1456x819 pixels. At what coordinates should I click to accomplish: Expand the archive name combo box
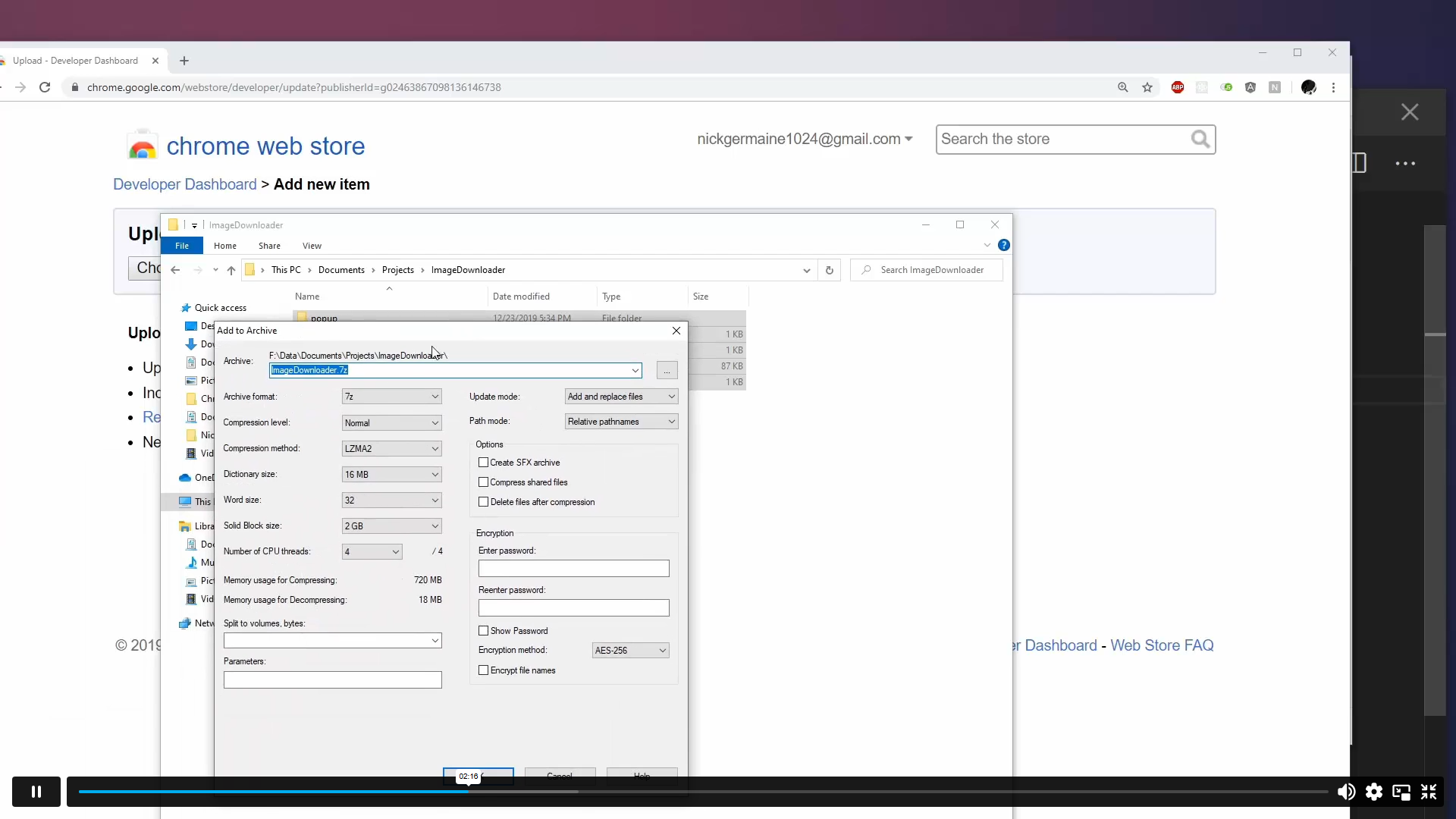click(x=635, y=370)
